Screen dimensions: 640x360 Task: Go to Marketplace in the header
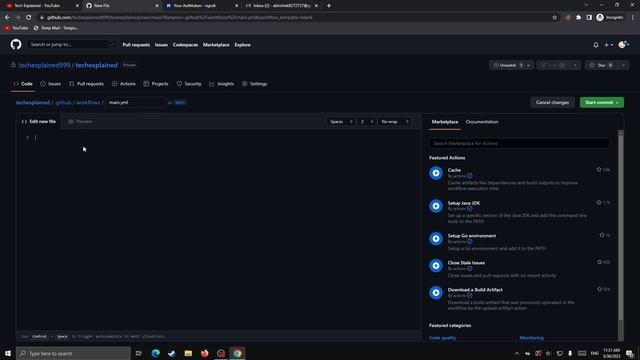click(216, 45)
